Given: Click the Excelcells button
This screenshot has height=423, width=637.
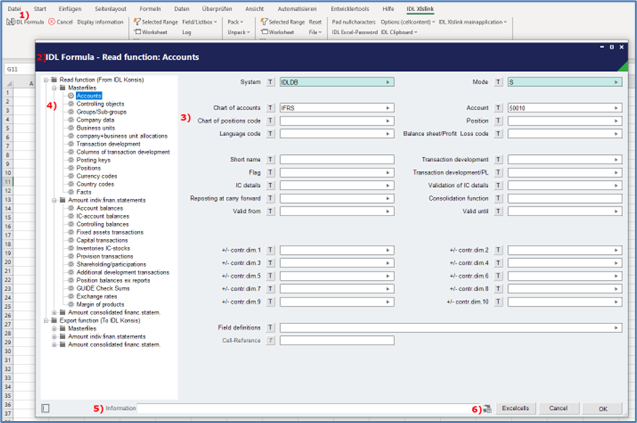Looking at the screenshot, I should pyautogui.click(x=515, y=408).
